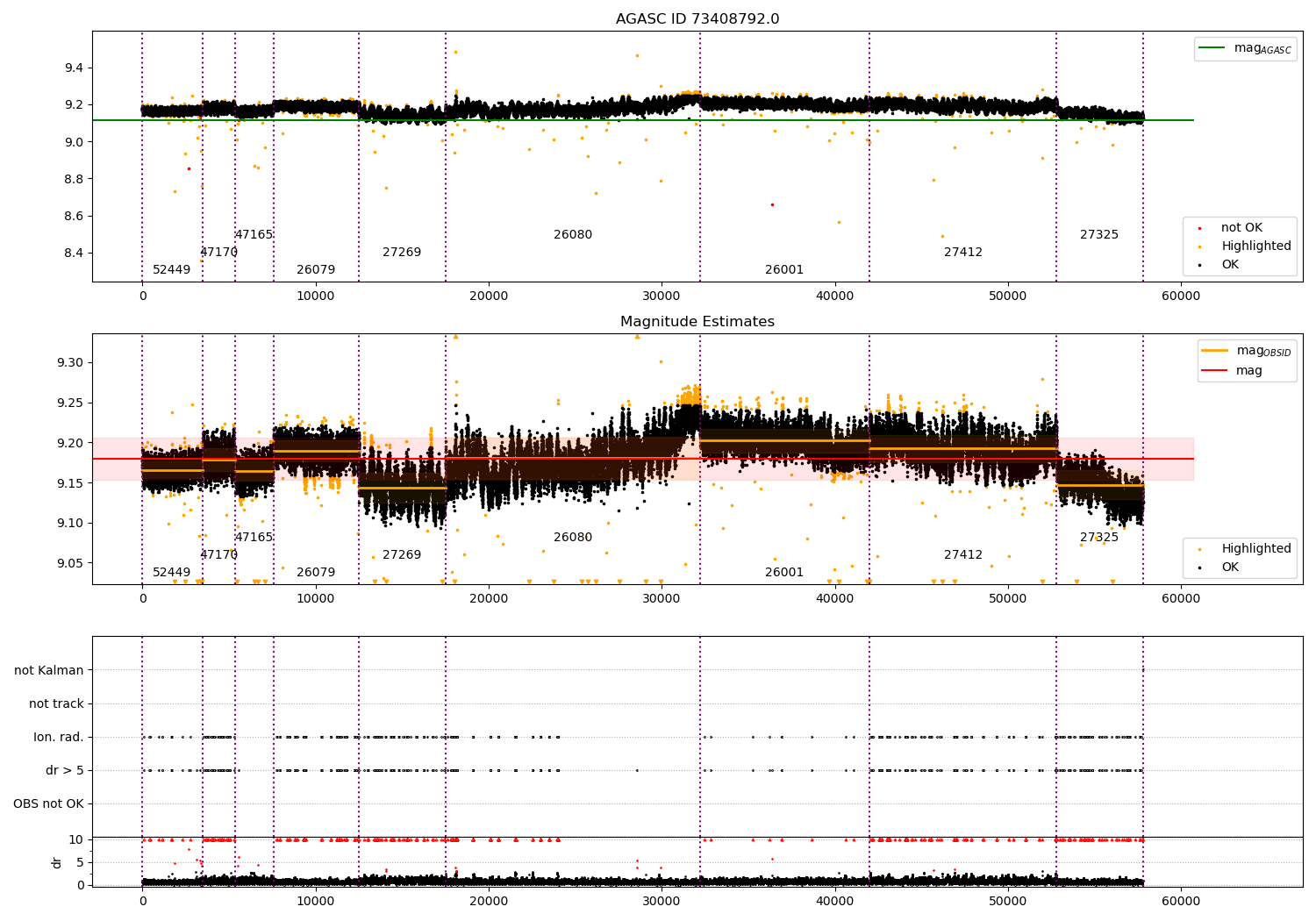Click obsid 47165 label in AGASC ID plot
Image resolution: width=1316 pixels, height=921 pixels.
pos(254,235)
